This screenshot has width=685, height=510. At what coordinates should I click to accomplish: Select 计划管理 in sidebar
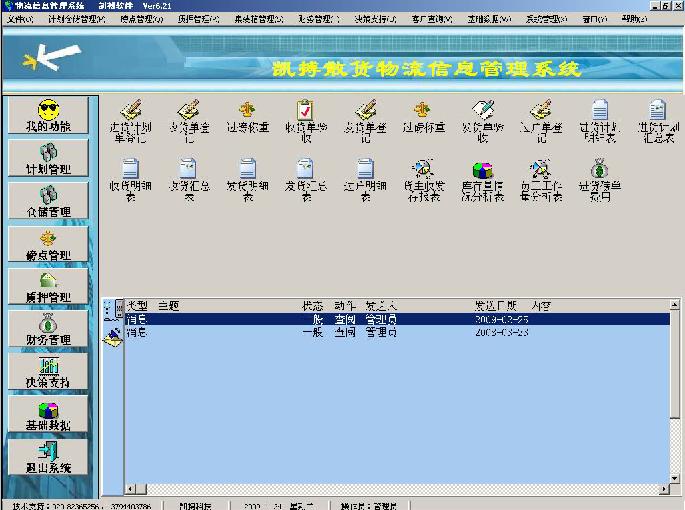click(48, 158)
